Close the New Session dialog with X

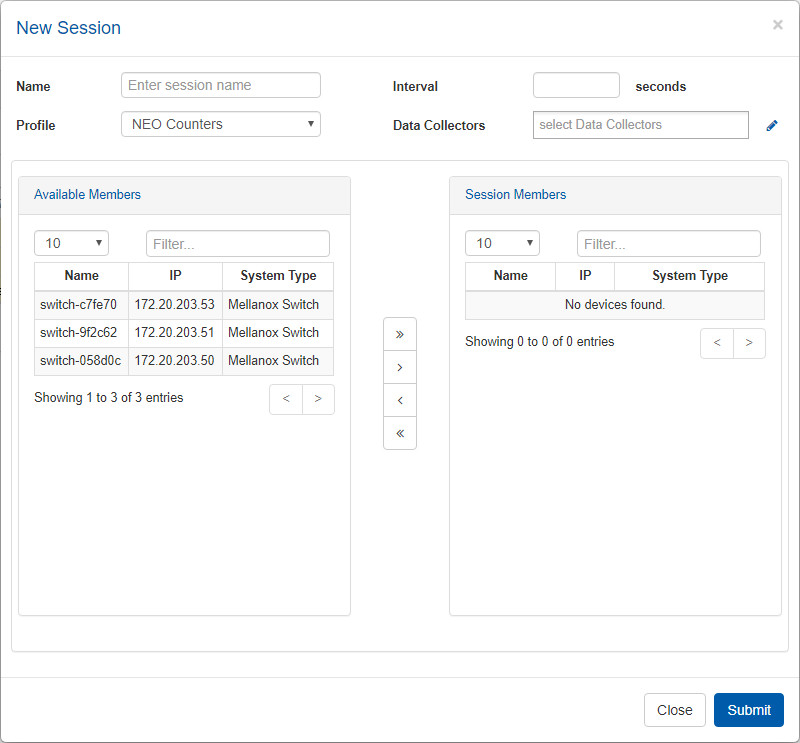(777, 25)
